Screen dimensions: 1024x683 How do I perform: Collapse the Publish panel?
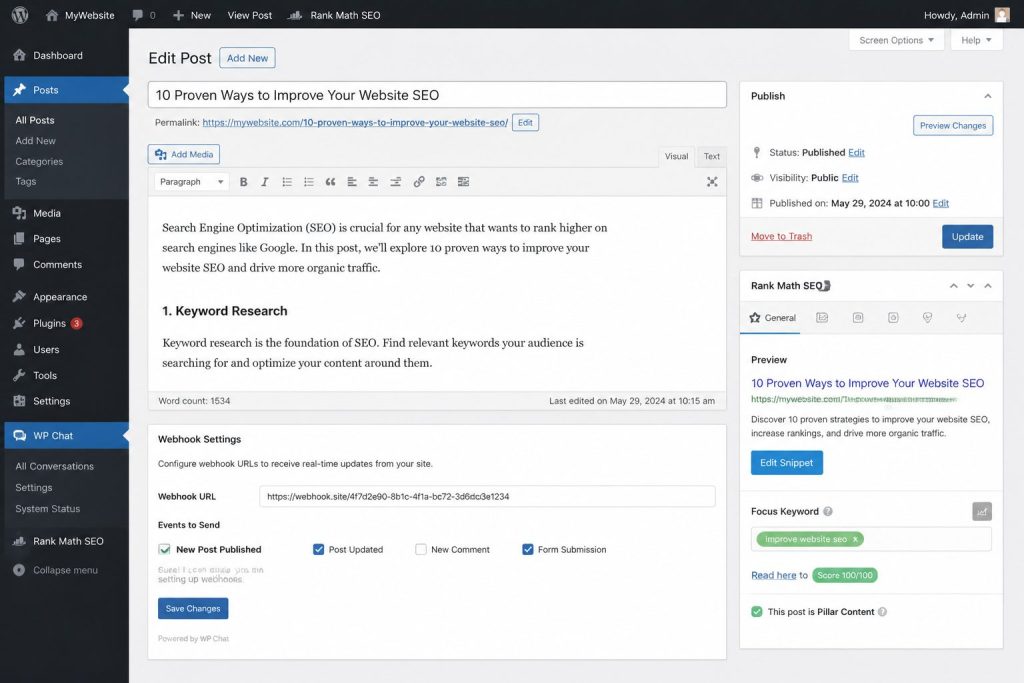987,96
